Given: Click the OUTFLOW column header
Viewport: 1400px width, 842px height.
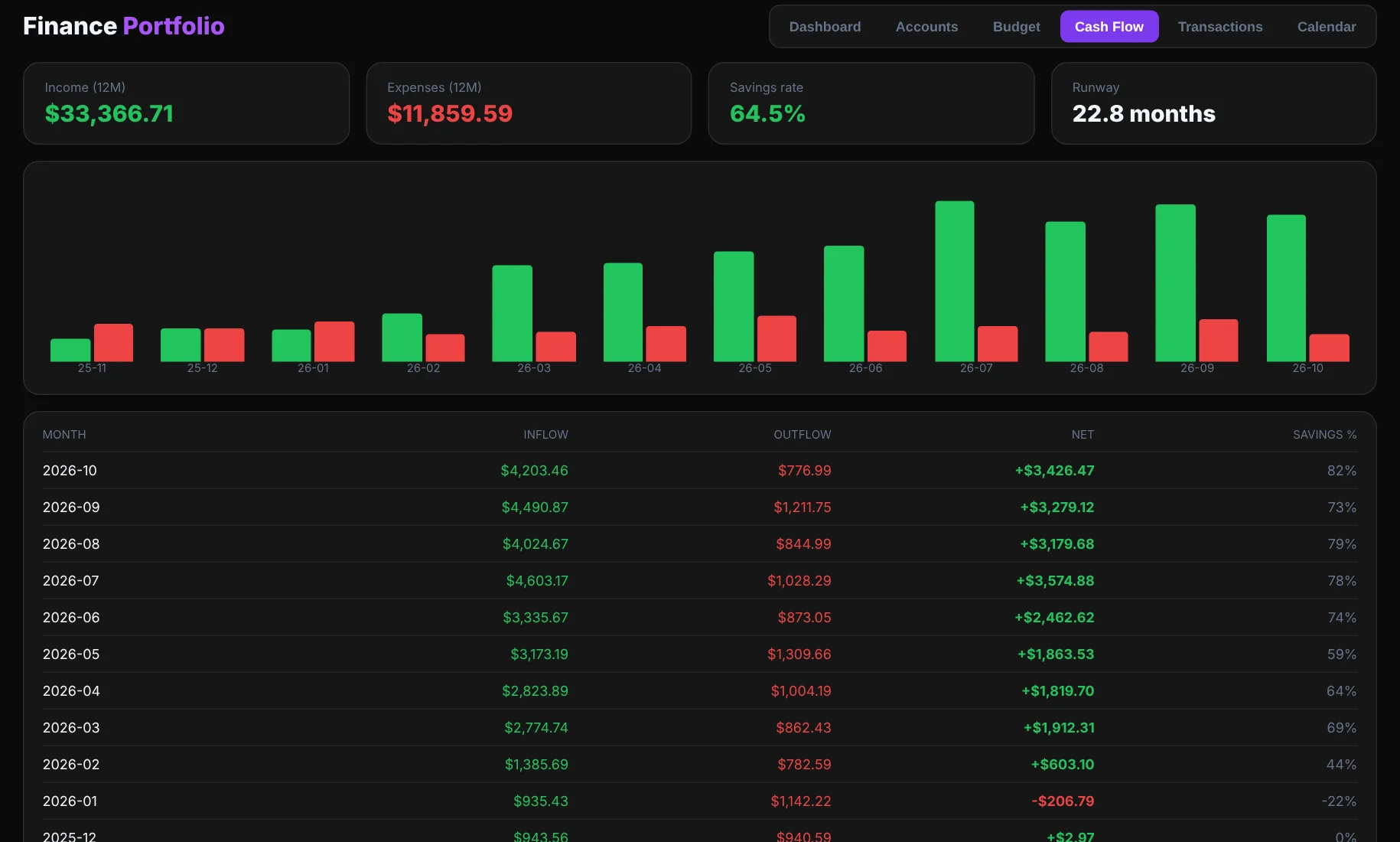Looking at the screenshot, I should (802, 434).
